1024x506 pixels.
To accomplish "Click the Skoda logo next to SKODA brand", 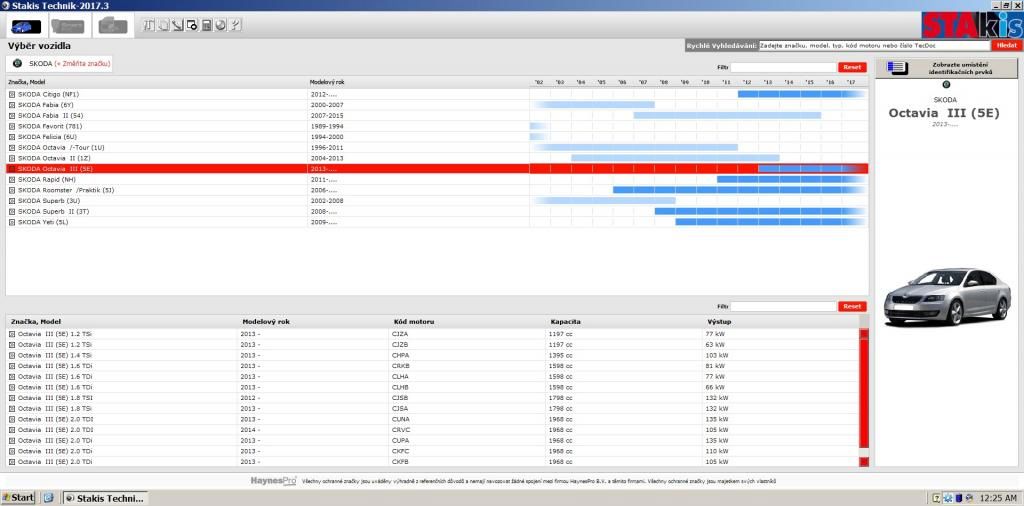I will 16,63.
